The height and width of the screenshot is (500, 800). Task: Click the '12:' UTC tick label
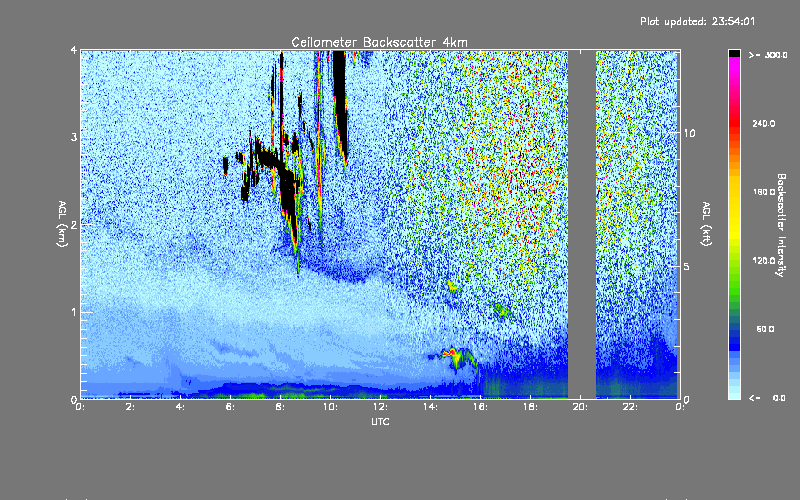[x=380, y=407]
